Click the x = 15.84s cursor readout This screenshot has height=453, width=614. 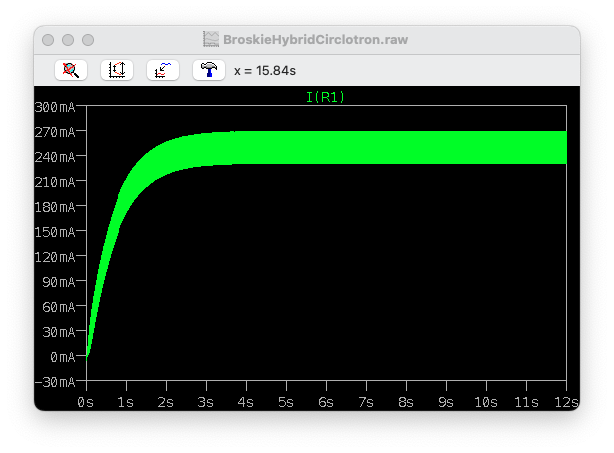pos(265,71)
